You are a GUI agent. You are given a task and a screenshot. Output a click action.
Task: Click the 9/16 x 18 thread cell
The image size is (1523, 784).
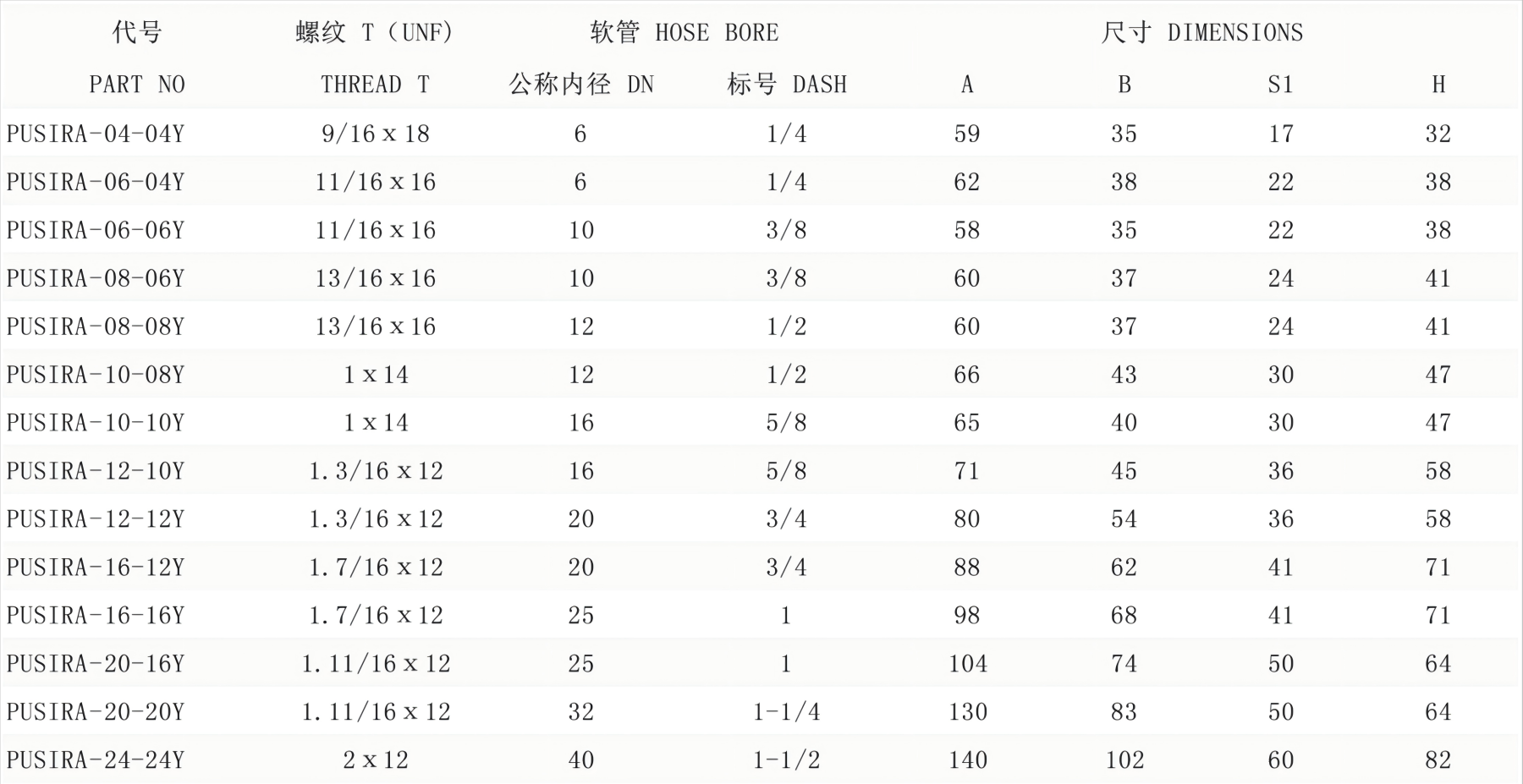click(x=376, y=134)
